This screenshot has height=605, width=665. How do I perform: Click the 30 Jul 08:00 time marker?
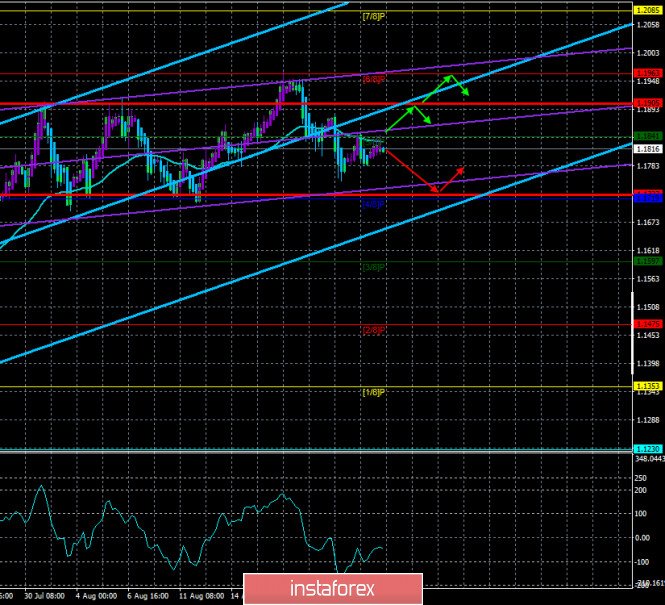tap(45, 596)
